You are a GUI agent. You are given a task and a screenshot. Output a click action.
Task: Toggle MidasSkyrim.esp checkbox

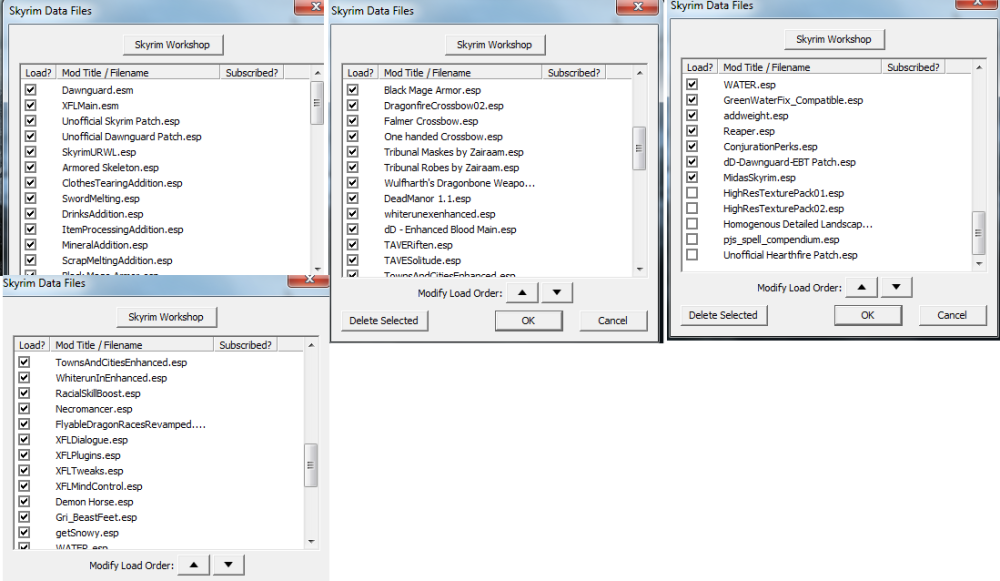[692, 177]
